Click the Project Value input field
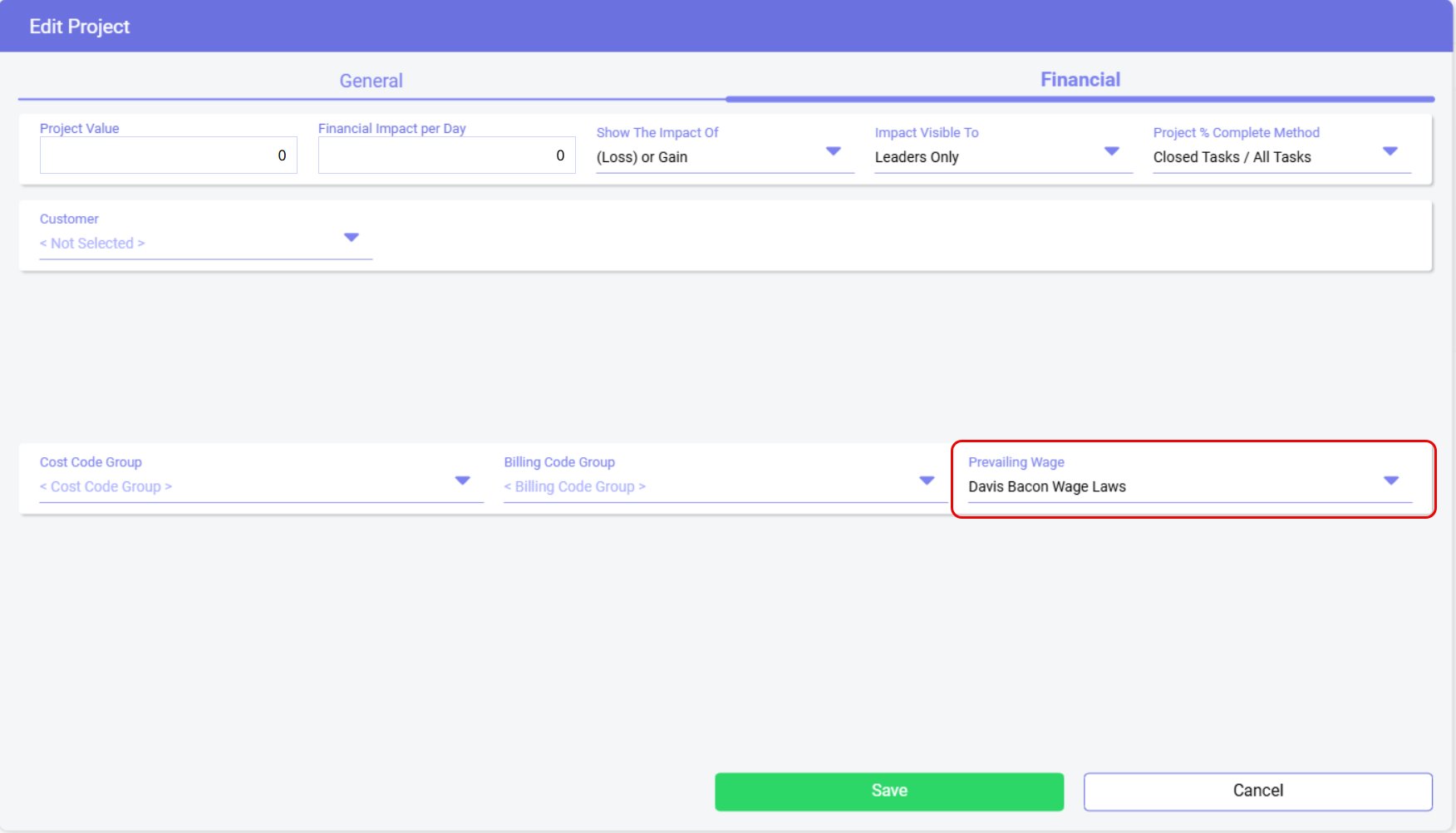 tap(168, 155)
